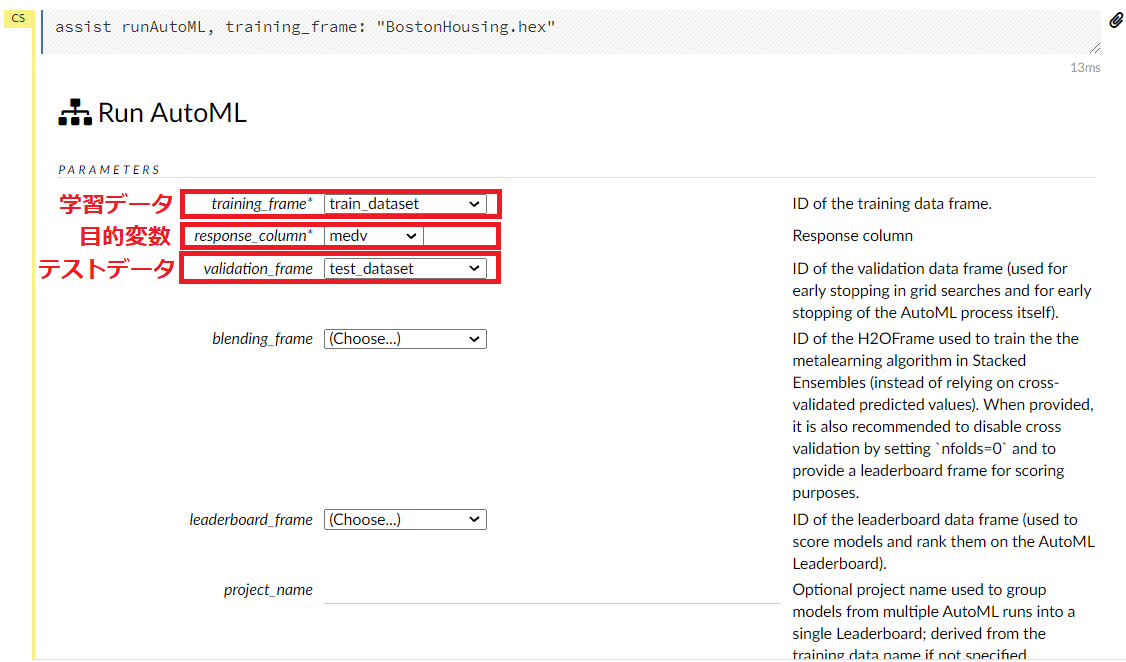Click the project_name text input field
The width and height of the screenshot is (1126, 662).
click(551, 590)
